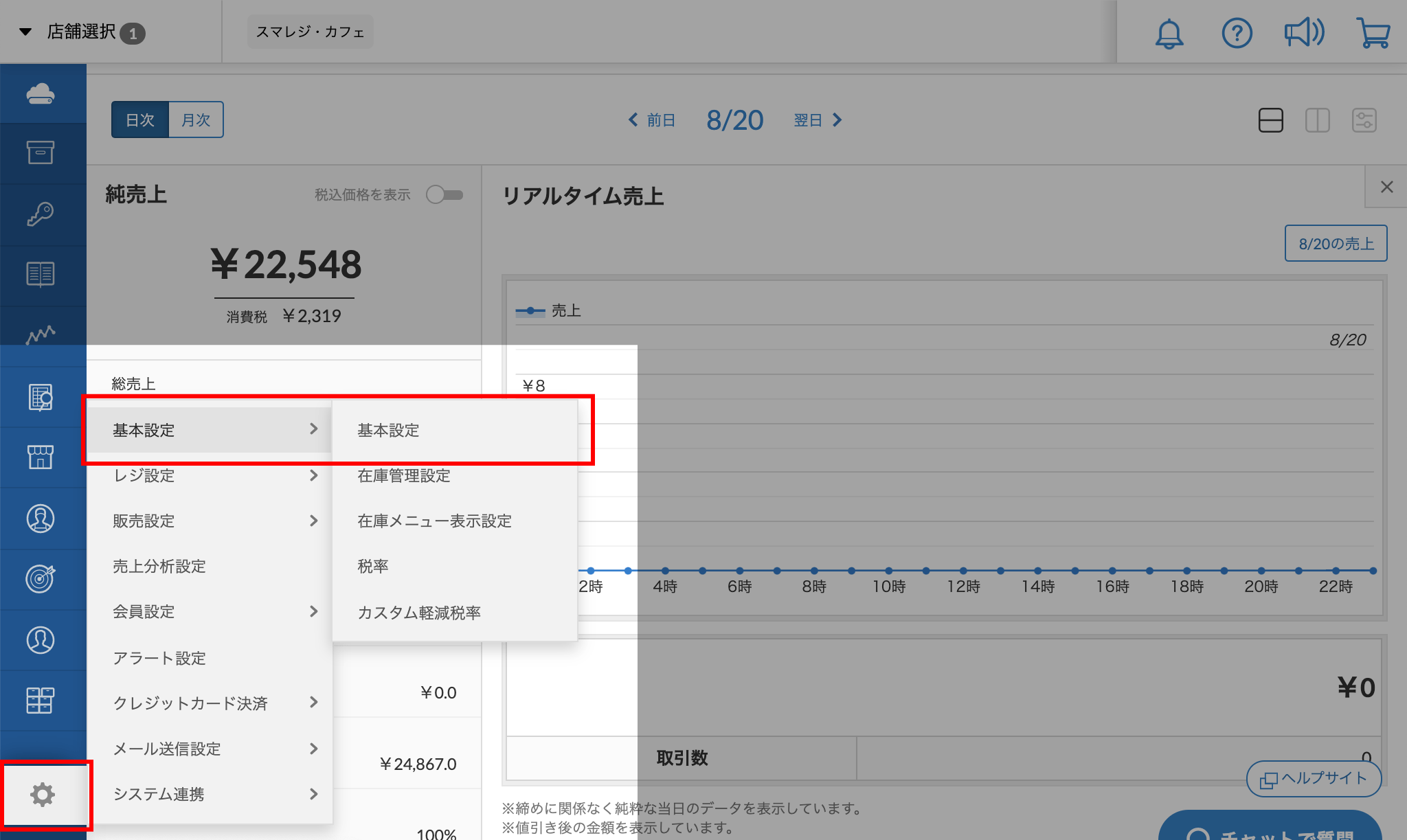
Task: Expand the システム連携 submenu
Action: [x=210, y=794]
